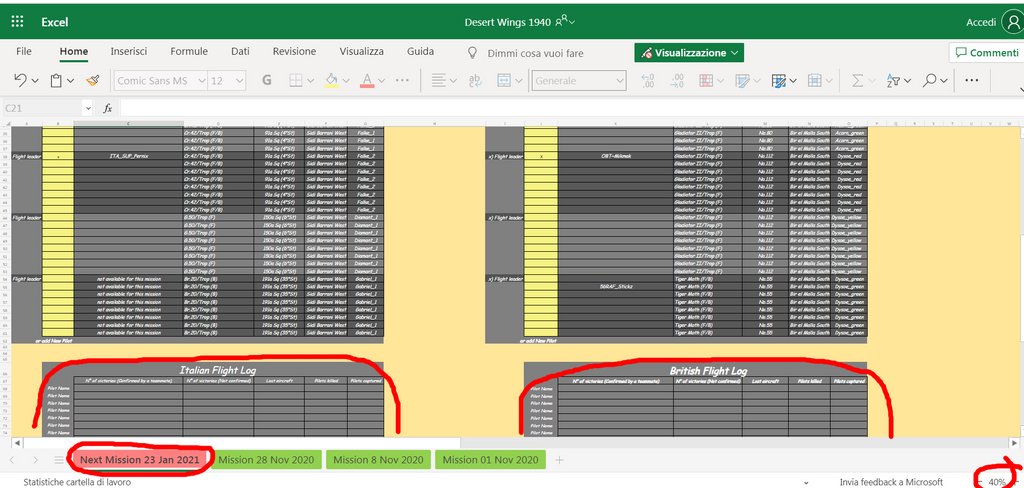The width and height of the screenshot is (1024, 488).
Task: Click Invia feedback a Microsoft
Action: [x=891, y=482]
